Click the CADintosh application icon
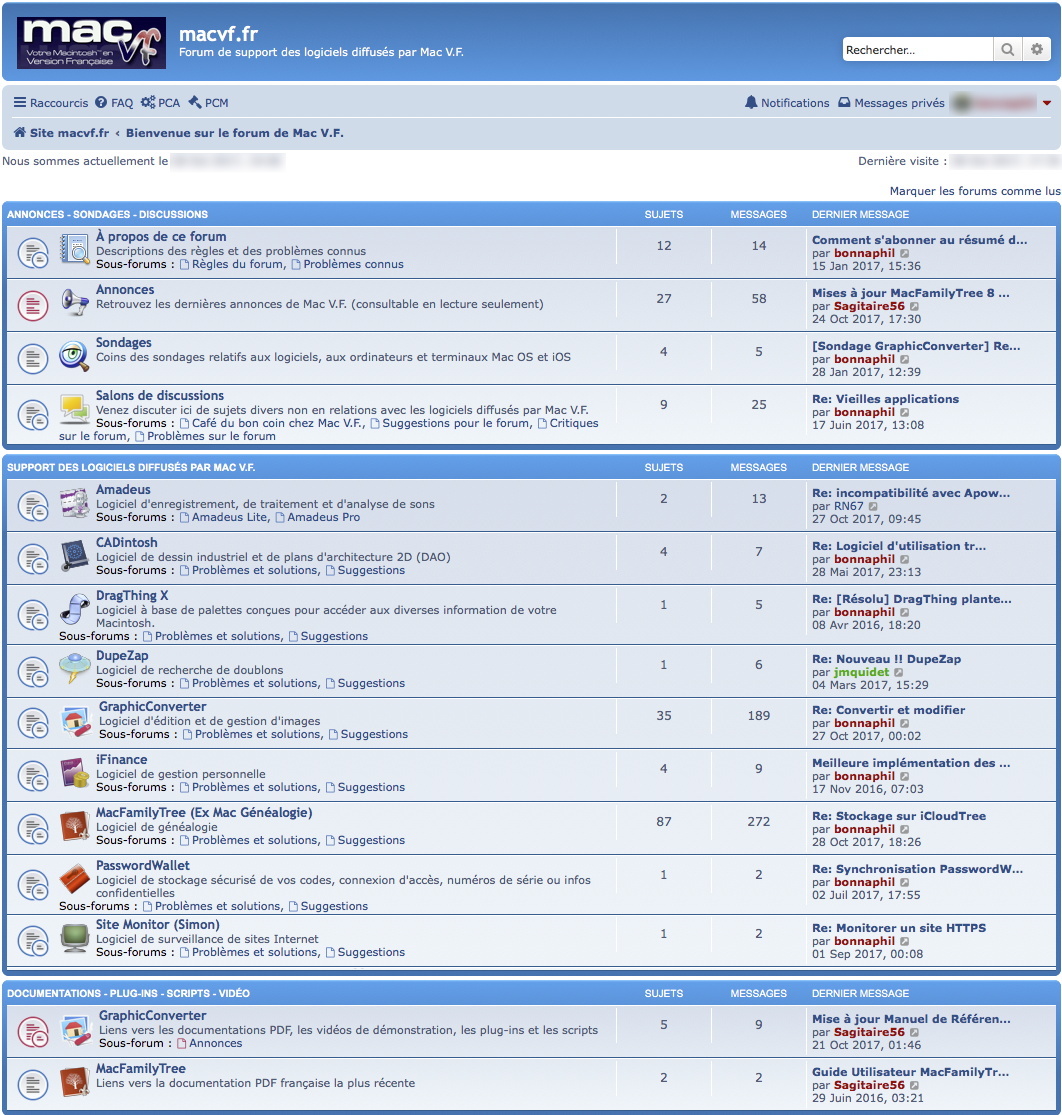The height and width of the screenshot is (1115, 1062). click(74, 556)
